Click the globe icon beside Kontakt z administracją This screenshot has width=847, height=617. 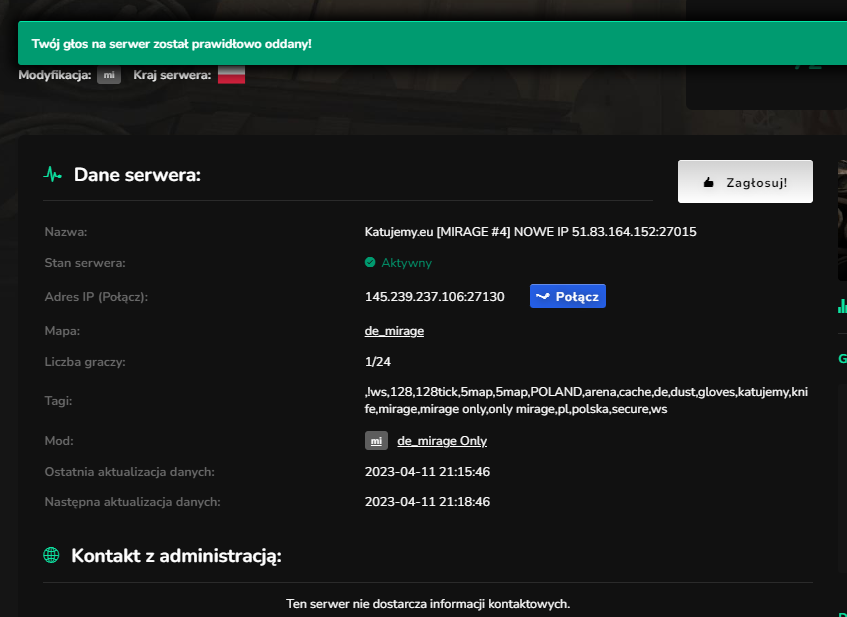[51, 555]
